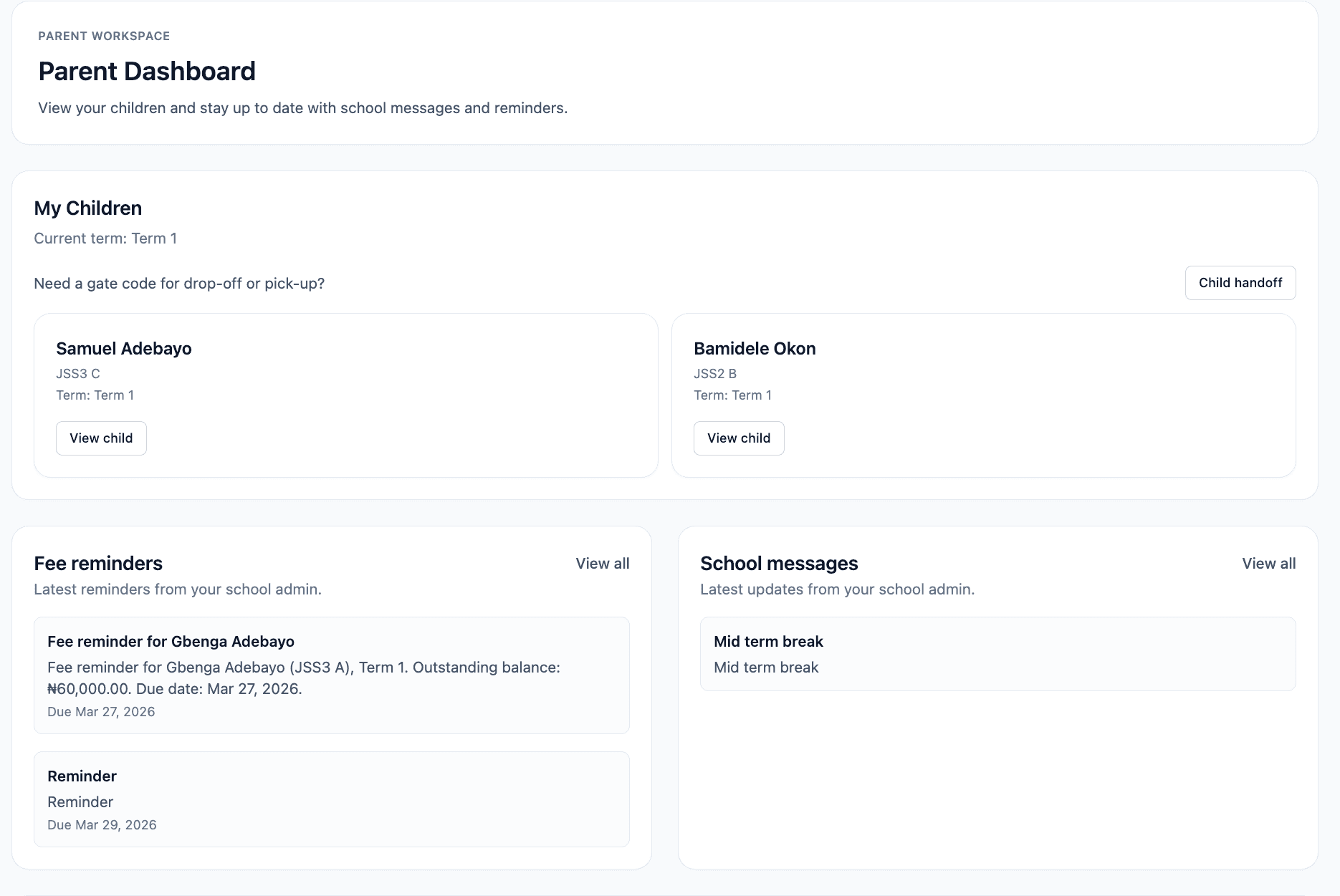View child details for Bamidele Okon

pyautogui.click(x=738, y=438)
